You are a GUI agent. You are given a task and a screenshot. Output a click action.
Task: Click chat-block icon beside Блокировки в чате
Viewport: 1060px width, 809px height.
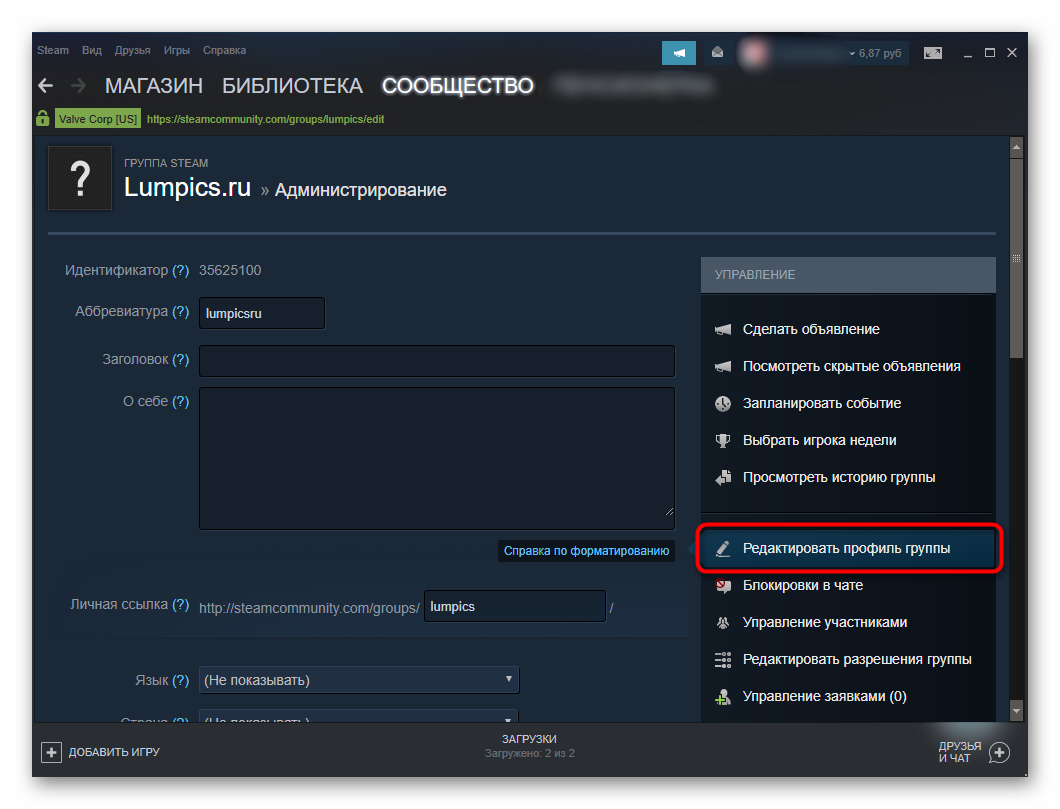pos(723,585)
